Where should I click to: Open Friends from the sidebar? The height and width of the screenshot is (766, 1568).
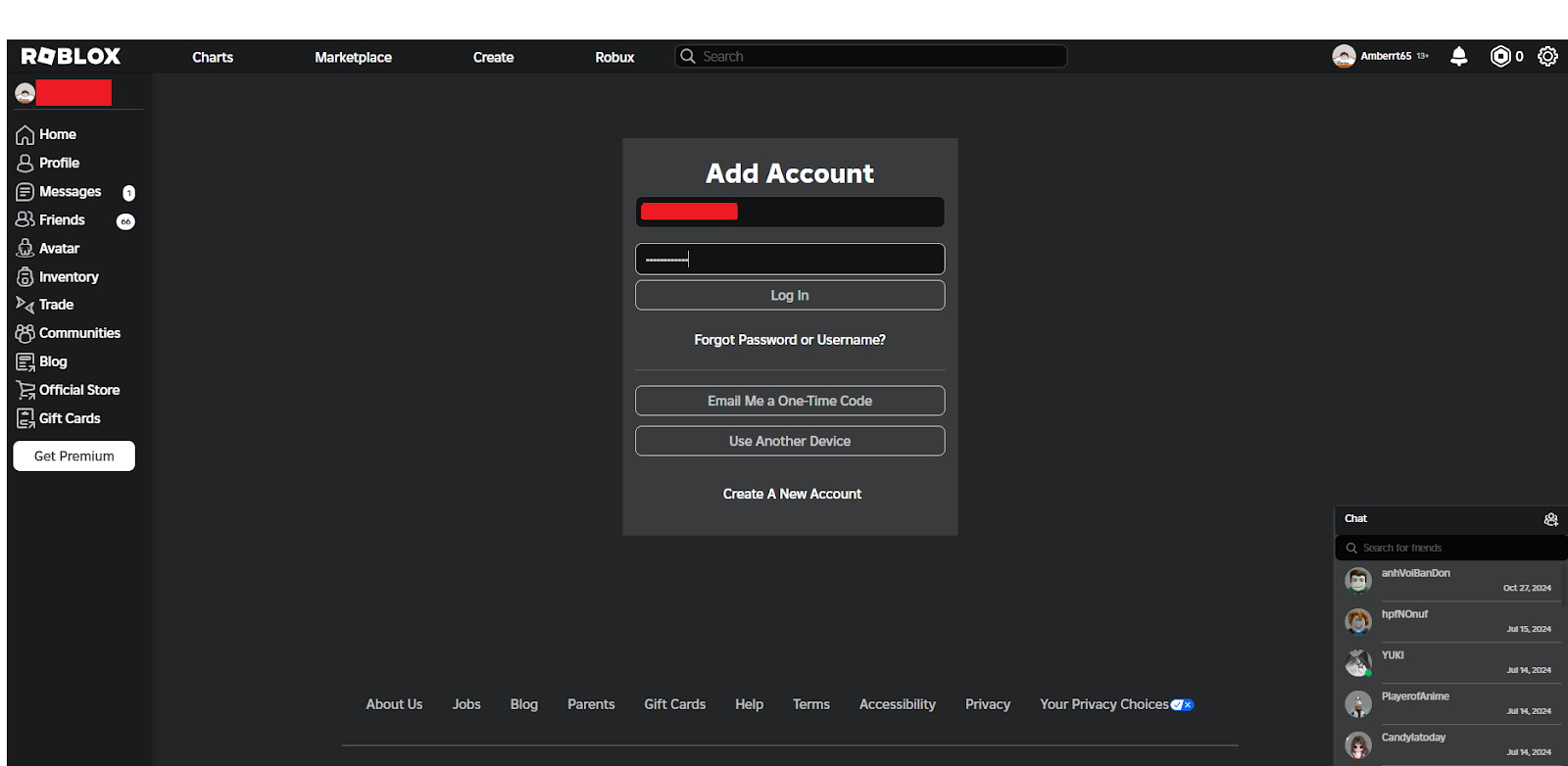[50, 219]
